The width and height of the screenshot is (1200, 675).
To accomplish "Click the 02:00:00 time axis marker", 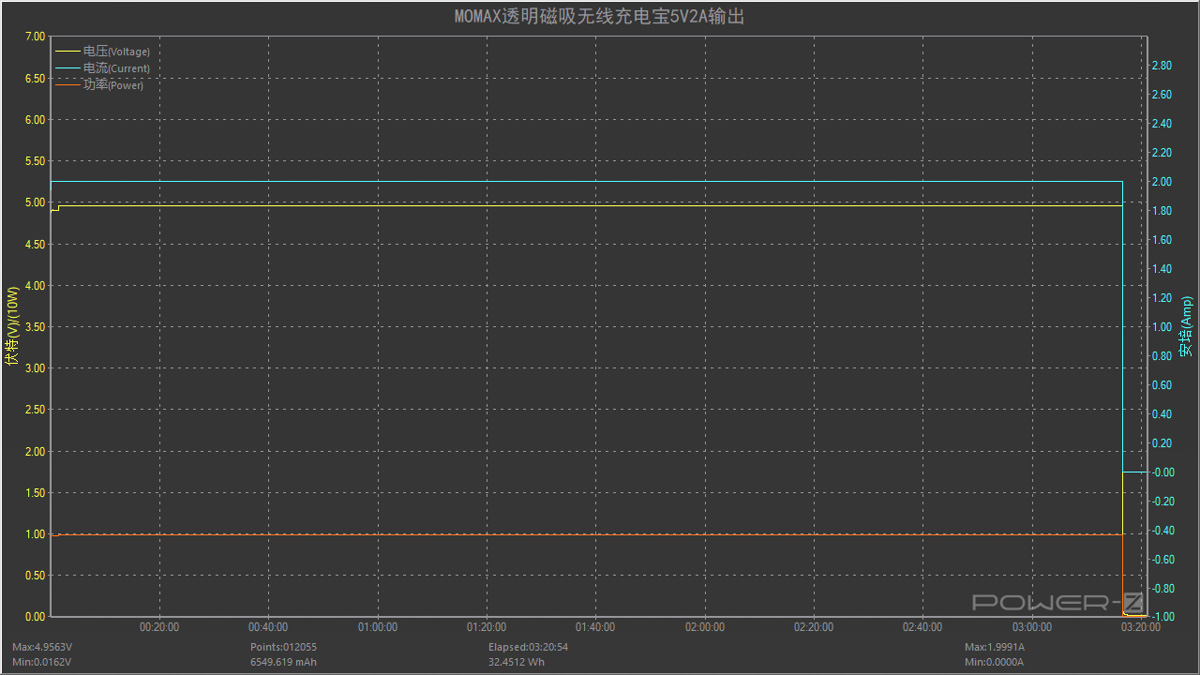I will tap(704, 628).
